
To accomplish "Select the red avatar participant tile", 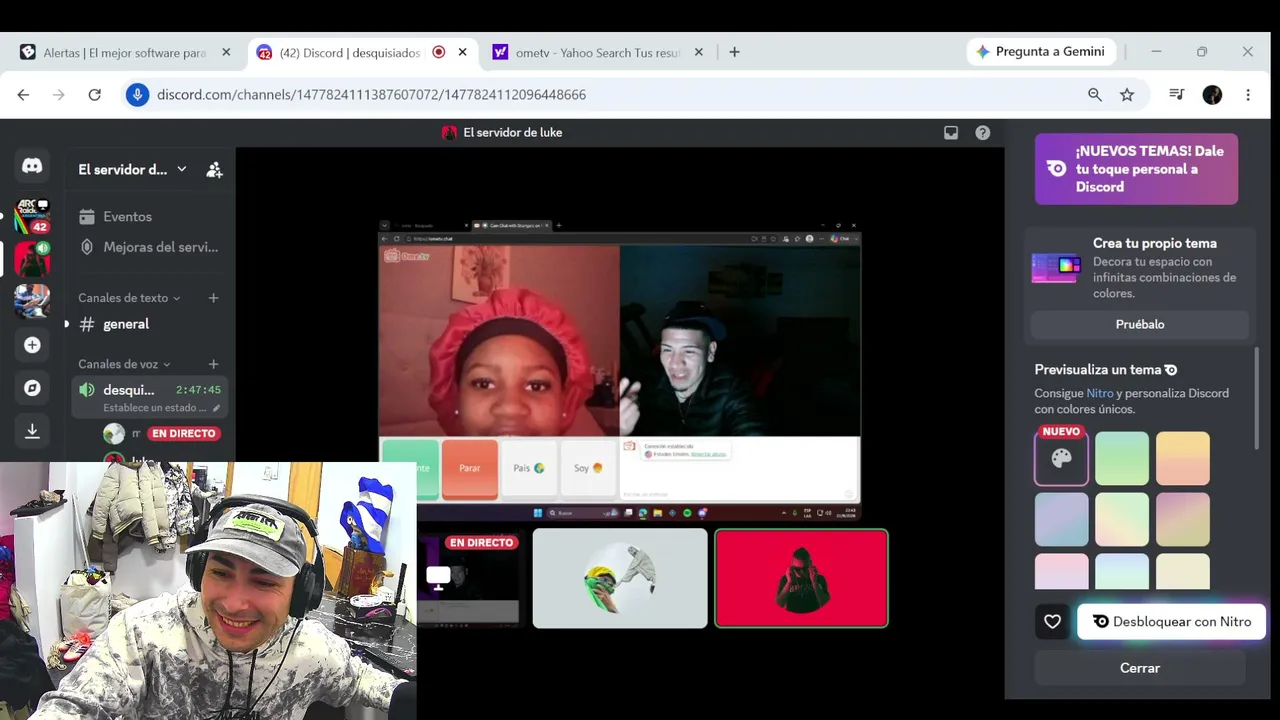I will (801, 578).
